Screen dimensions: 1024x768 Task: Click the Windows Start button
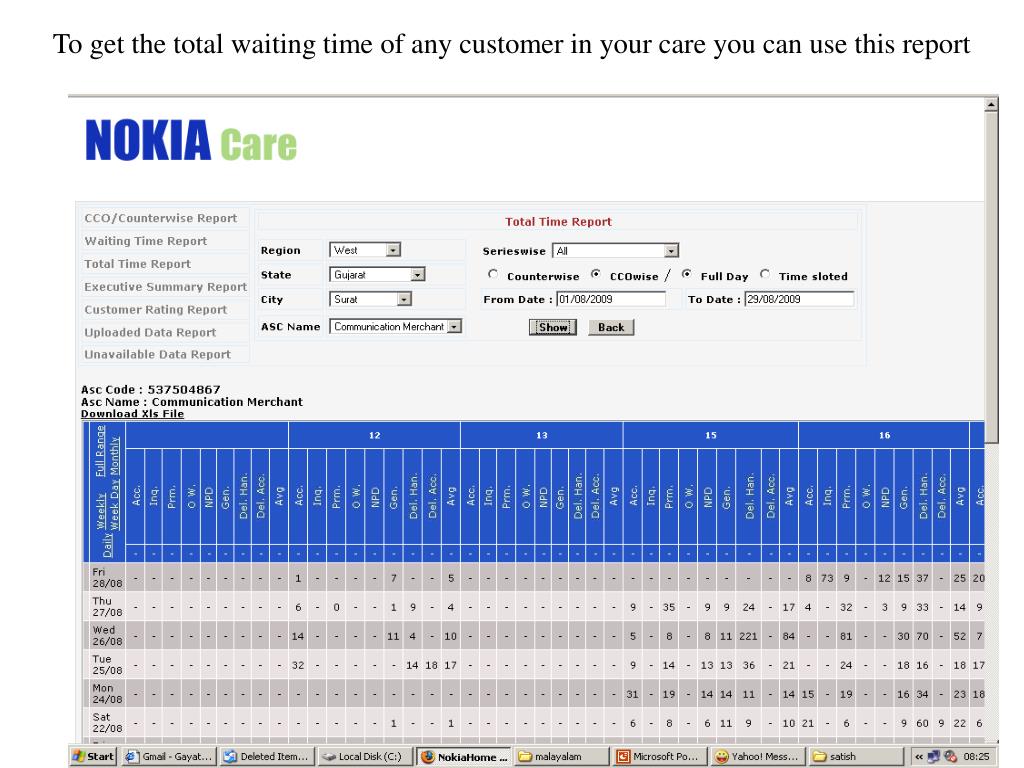93,756
